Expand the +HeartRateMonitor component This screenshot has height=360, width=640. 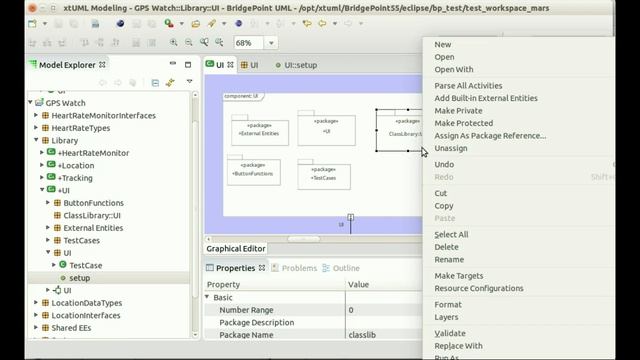42,152
